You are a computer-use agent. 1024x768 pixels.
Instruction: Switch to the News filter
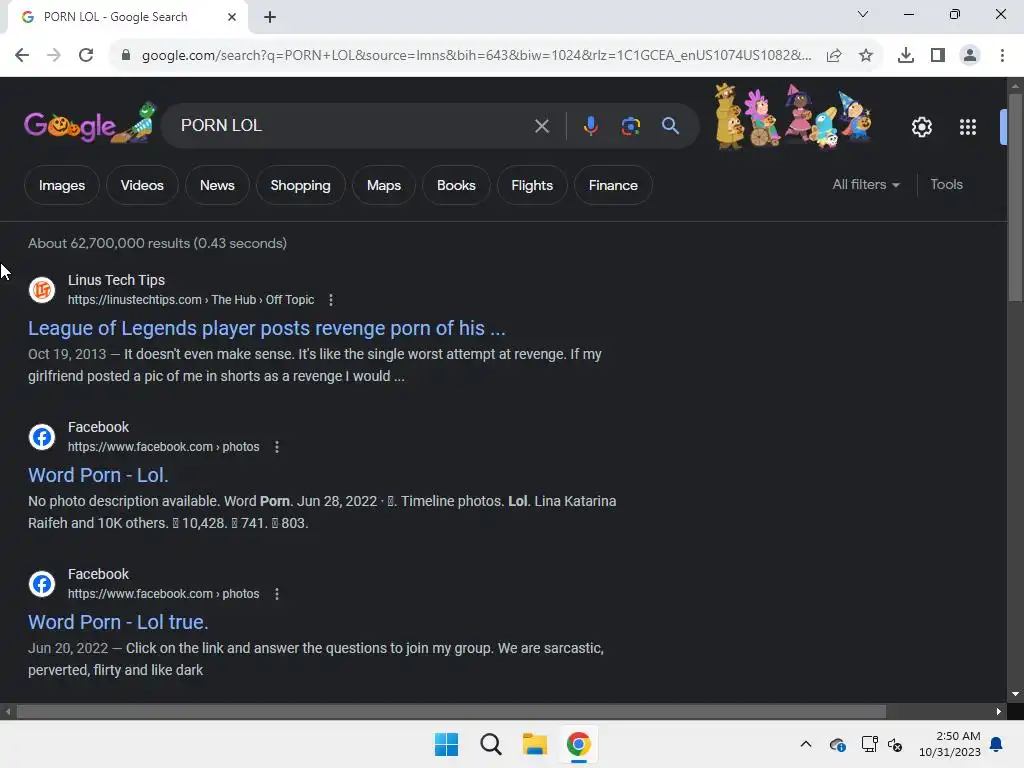(x=217, y=185)
